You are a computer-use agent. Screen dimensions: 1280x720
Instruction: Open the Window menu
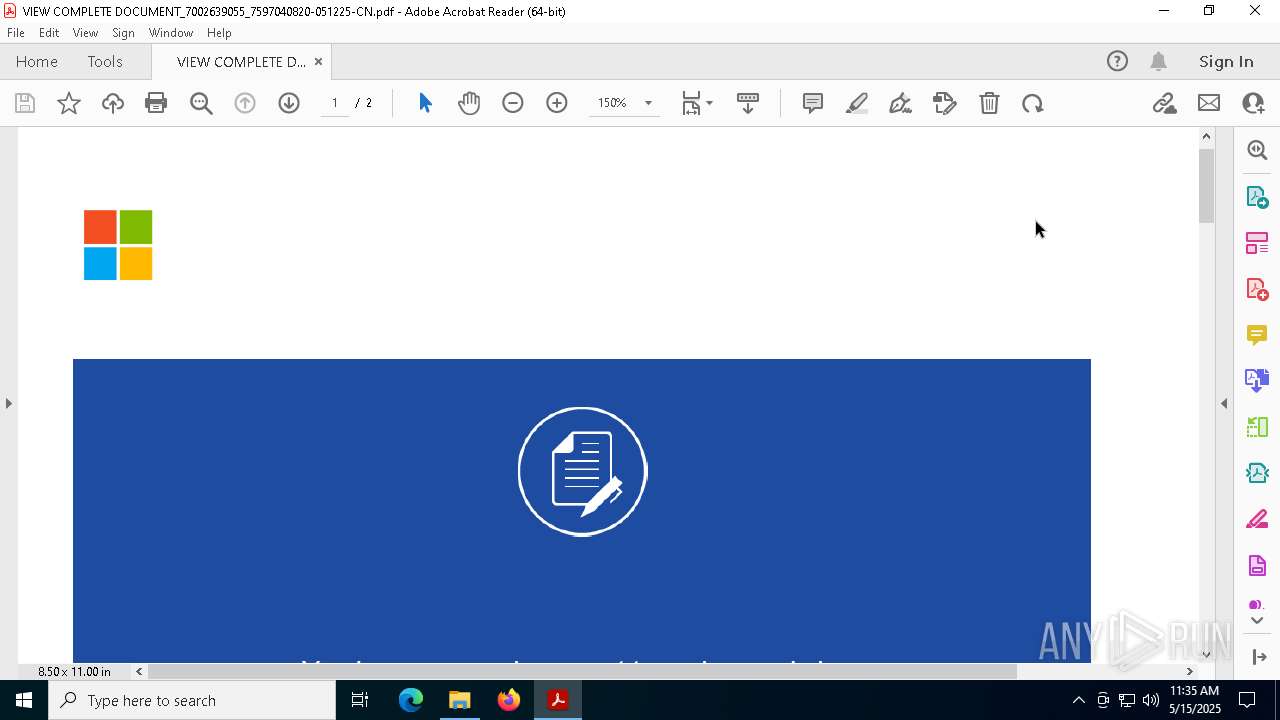pos(171,33)
